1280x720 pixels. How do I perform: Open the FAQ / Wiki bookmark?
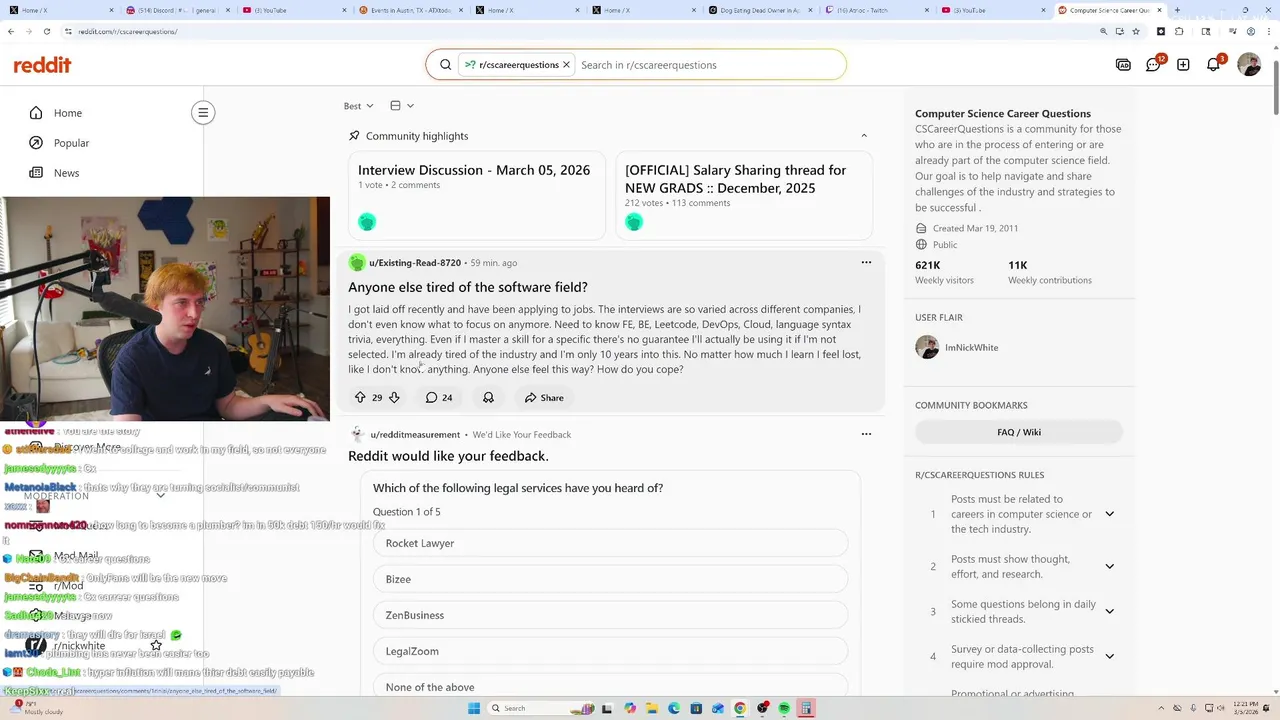[x=1019, y=432]
